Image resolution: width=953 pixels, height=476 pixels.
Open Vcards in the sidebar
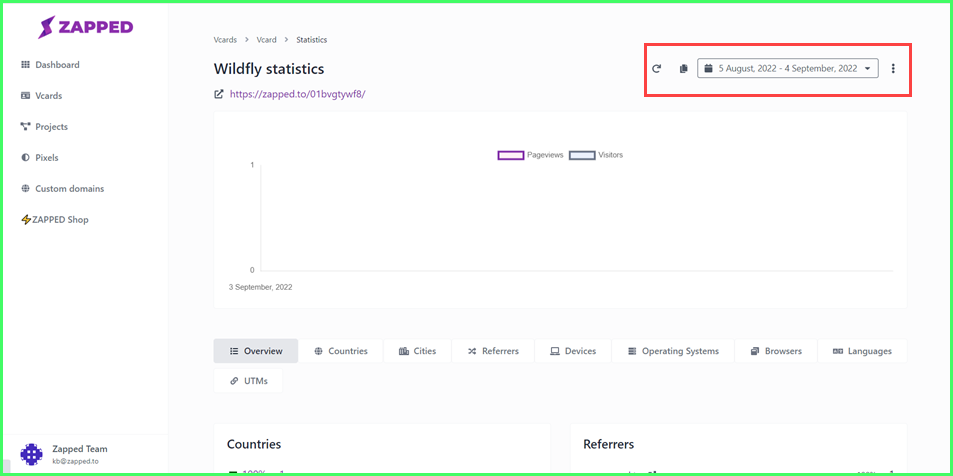41,95
